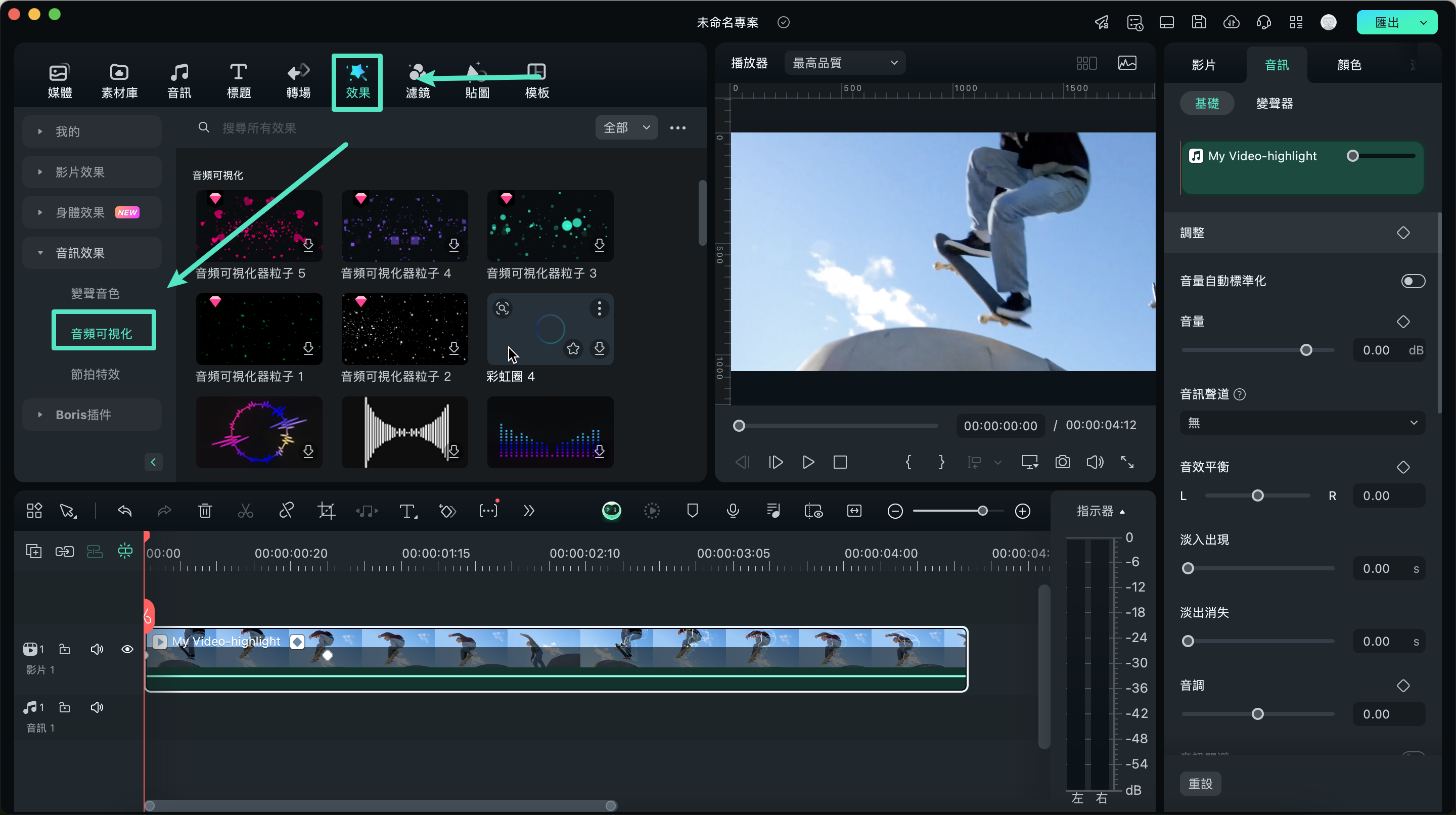Add keyframe for 音調
Image resolution: width=1456 pixels, height=815 pixels.
[1403, 686]
